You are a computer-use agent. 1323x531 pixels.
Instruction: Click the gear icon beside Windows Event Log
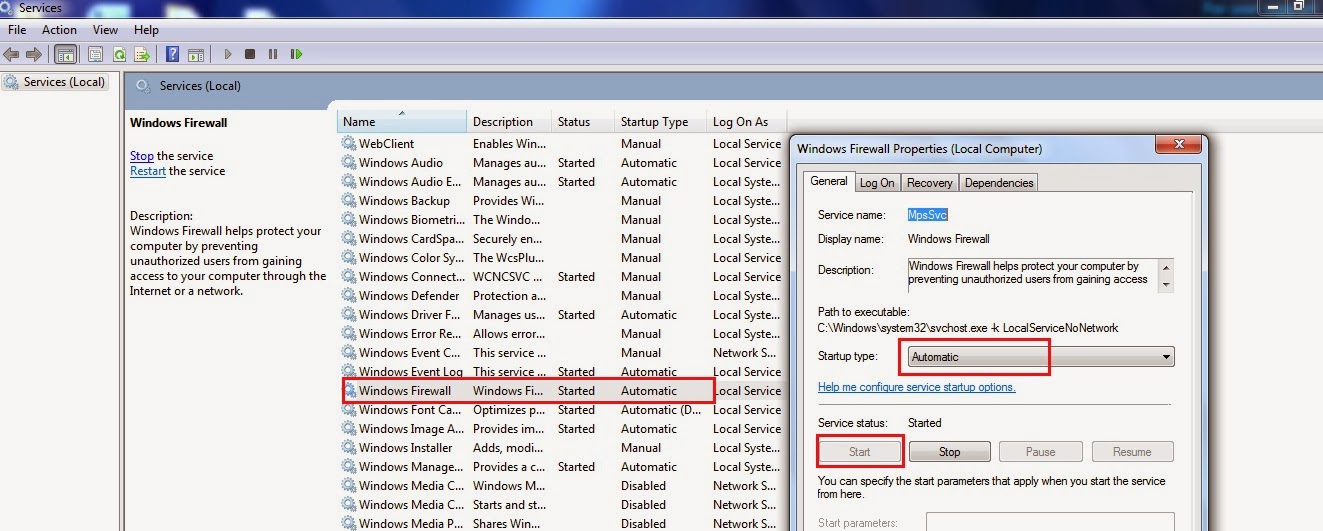pos(348,372)
